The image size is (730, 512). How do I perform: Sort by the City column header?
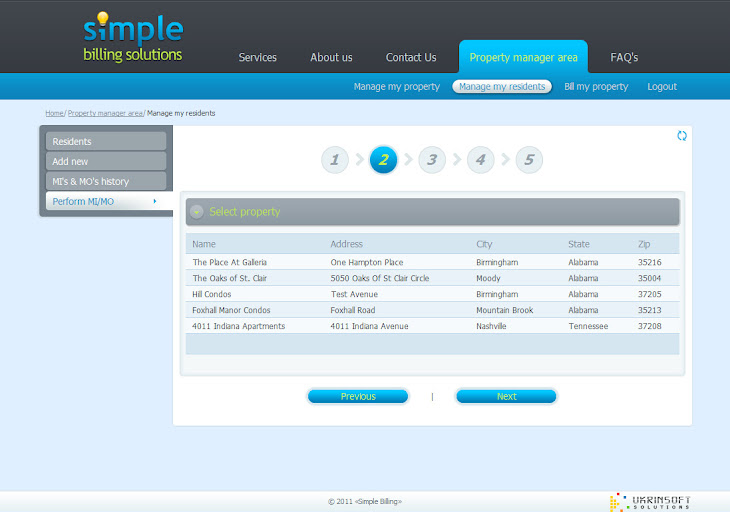tap(484, 244)
